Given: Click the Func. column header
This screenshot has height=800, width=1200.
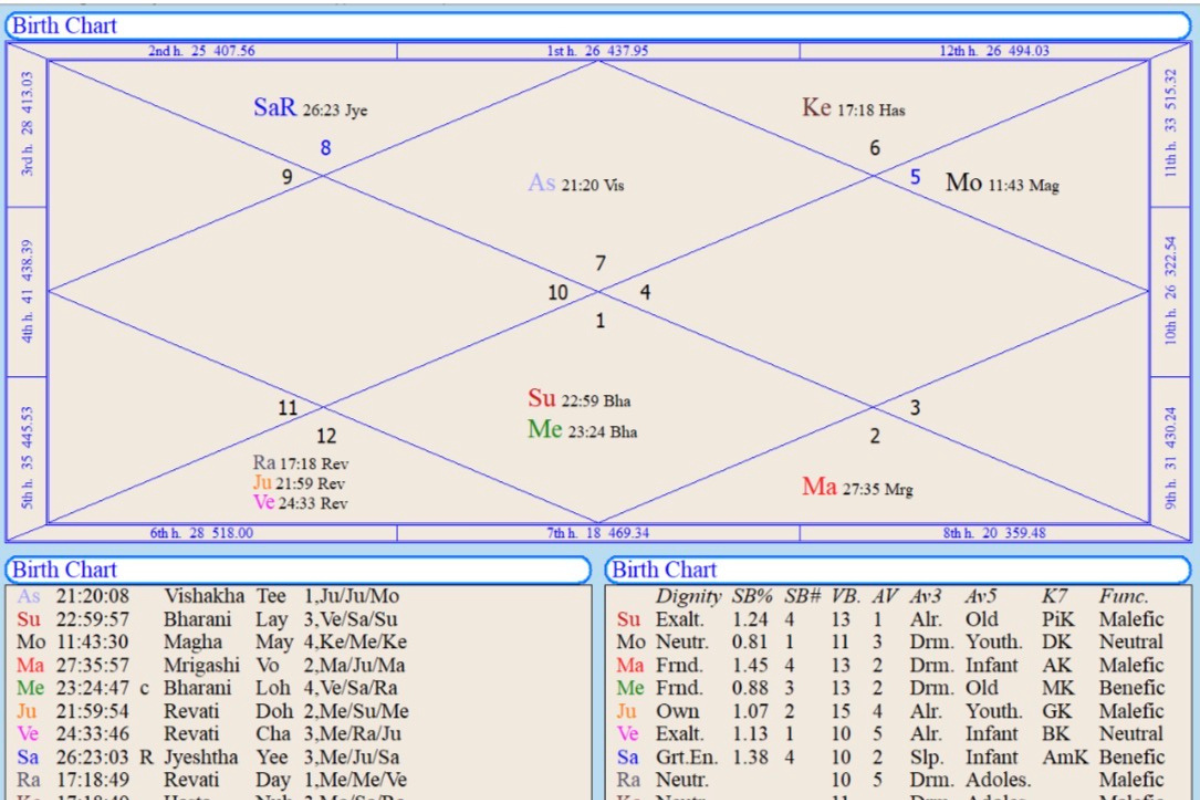Looking at the screenshot, I should coord(1124,596).
